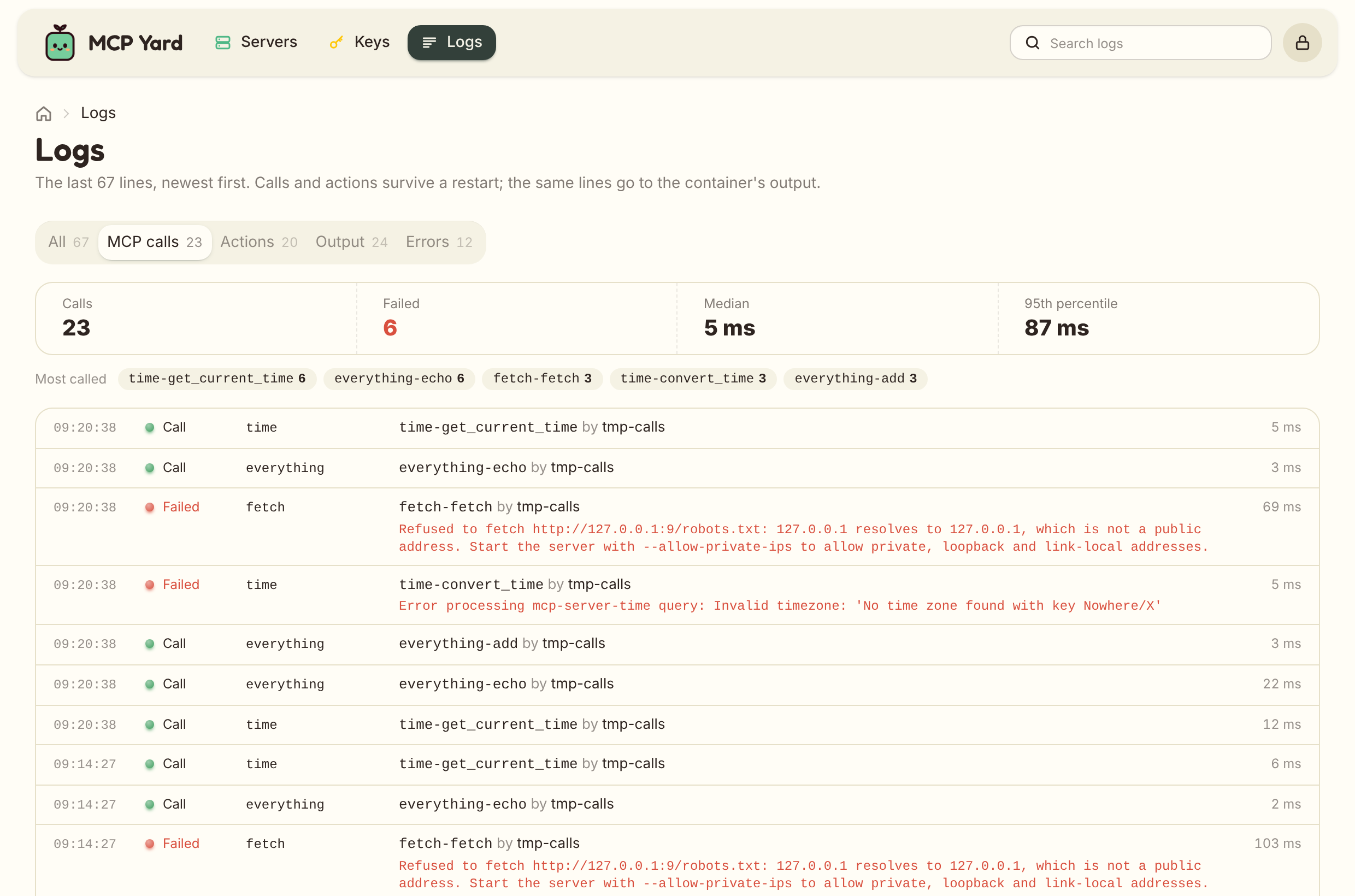This screenshot has height=896, width=1355.
Task: Click the Failed 6 stat value
Action: [390, 328]
